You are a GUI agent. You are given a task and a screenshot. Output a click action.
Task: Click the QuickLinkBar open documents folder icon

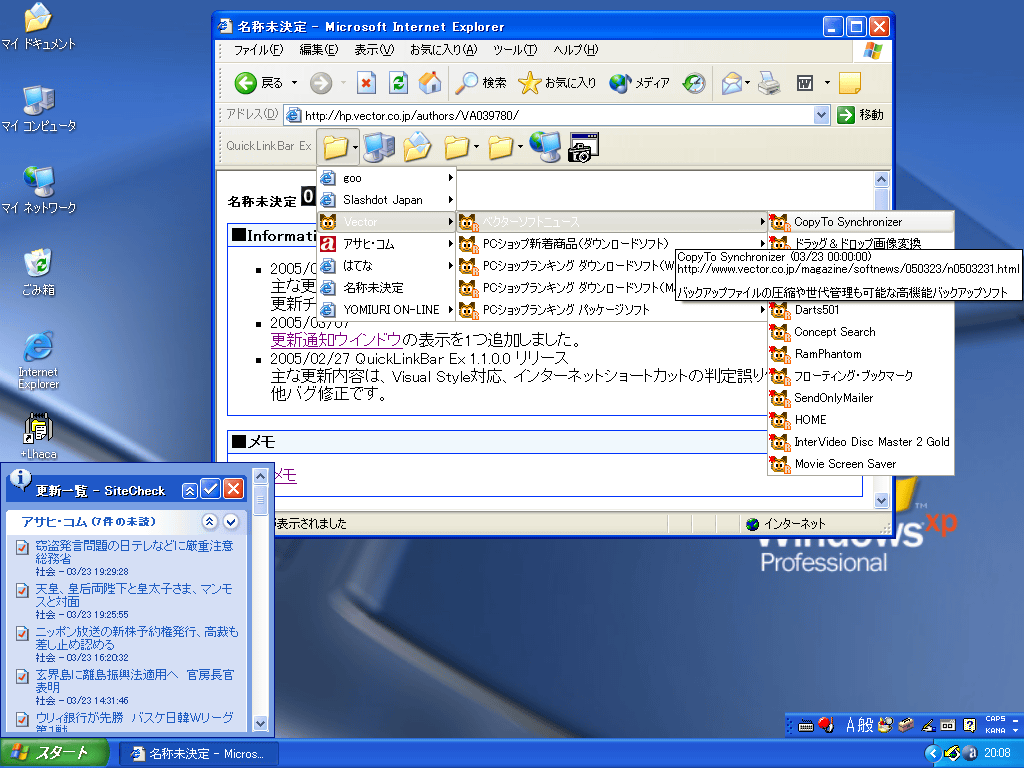417,147
